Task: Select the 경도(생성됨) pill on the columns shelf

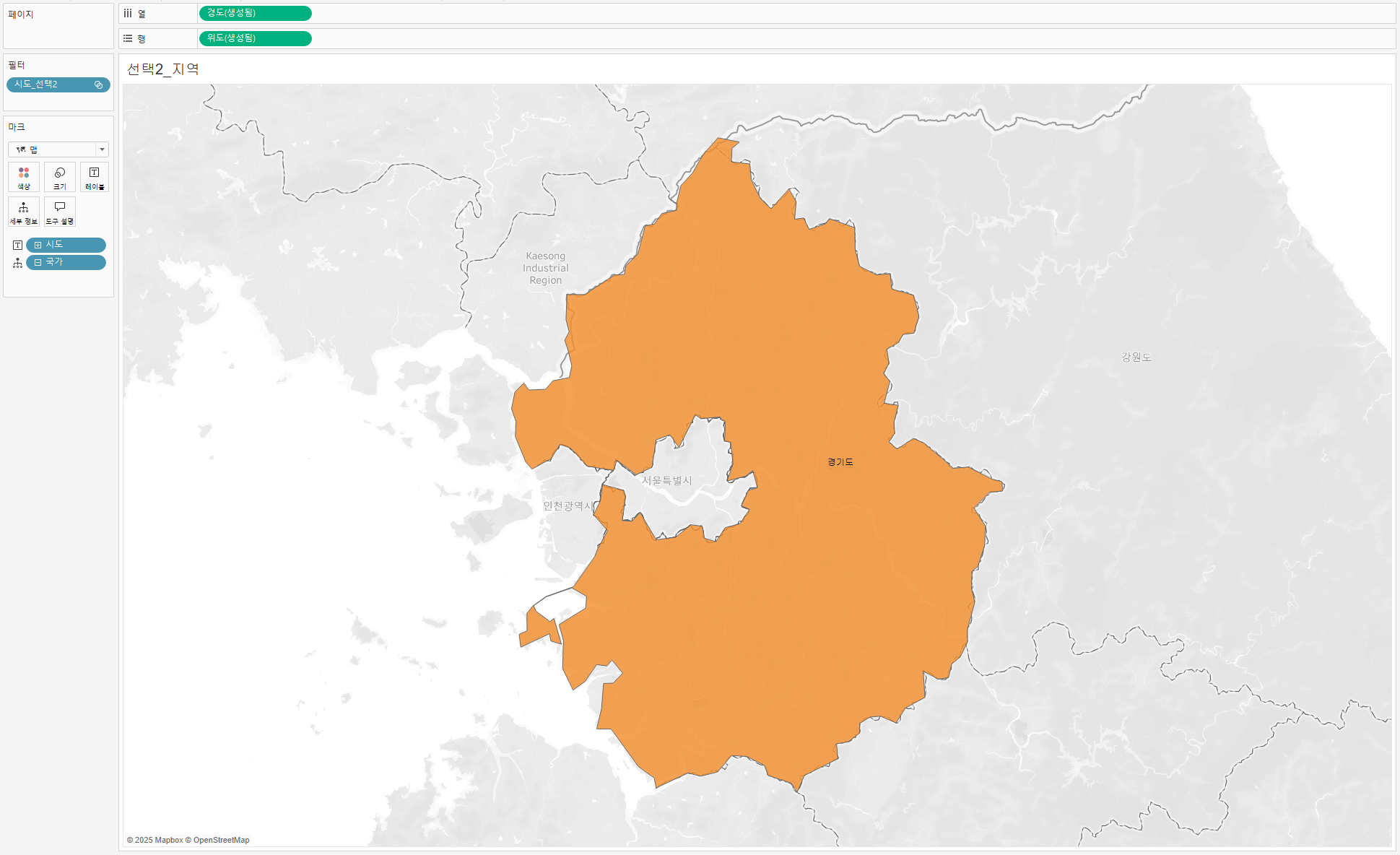Action: pos(255,13)
